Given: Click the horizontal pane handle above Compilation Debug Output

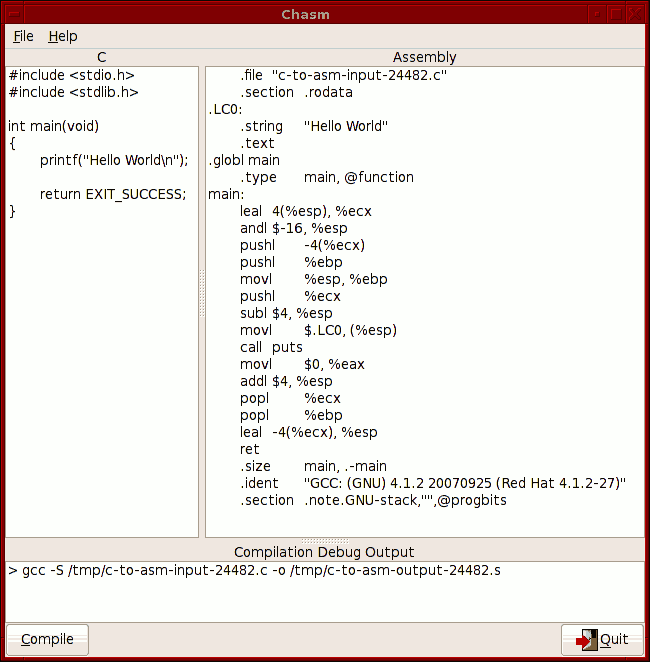Looking at the screenshot, I should [x=325, y=541].
